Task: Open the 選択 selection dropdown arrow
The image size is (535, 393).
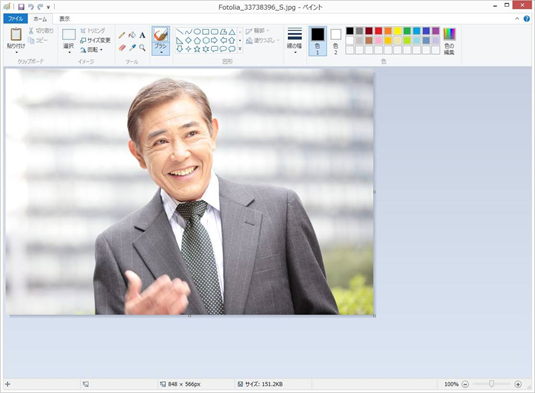Action: pos(69,53)
